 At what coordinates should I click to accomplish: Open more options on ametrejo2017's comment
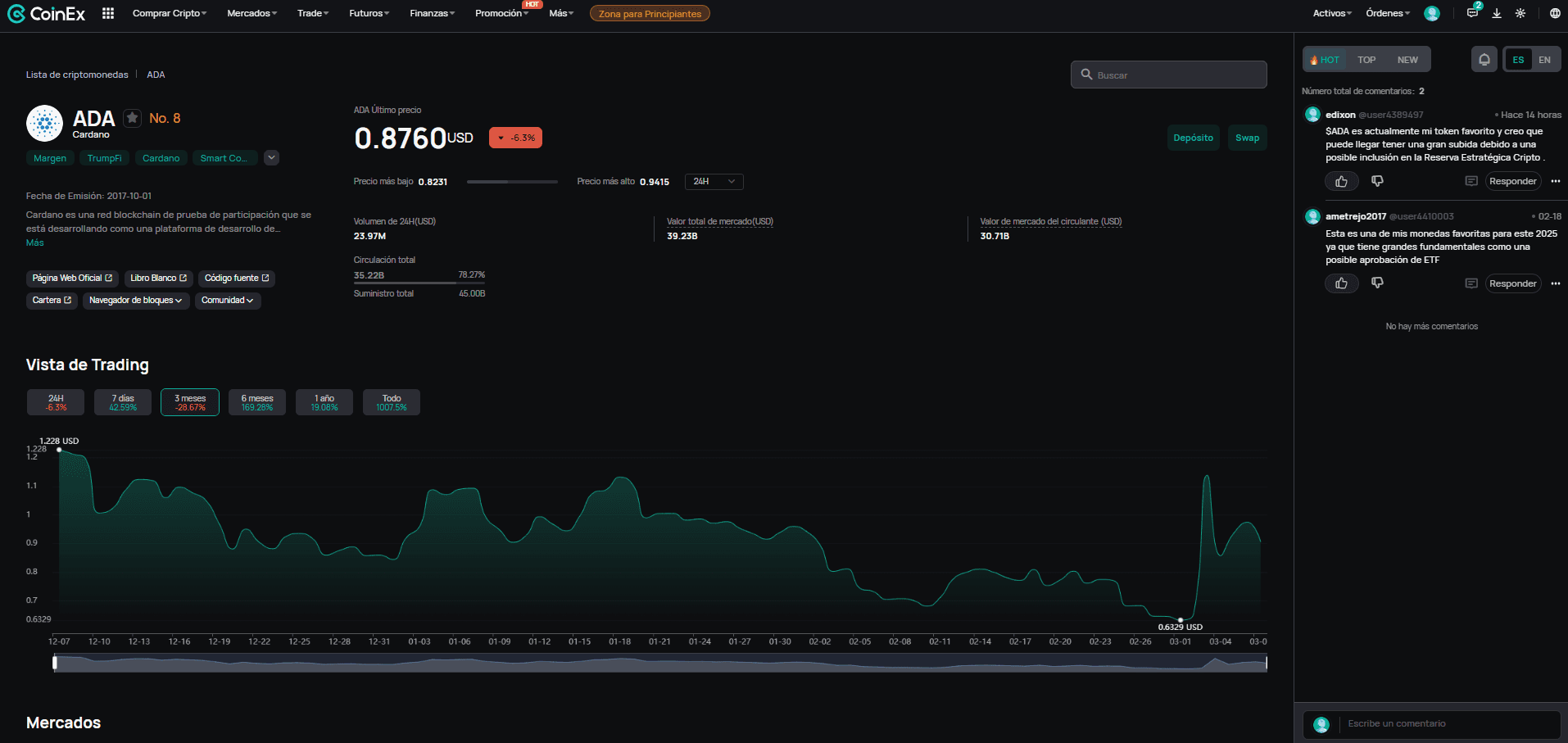click(1556, 283)
